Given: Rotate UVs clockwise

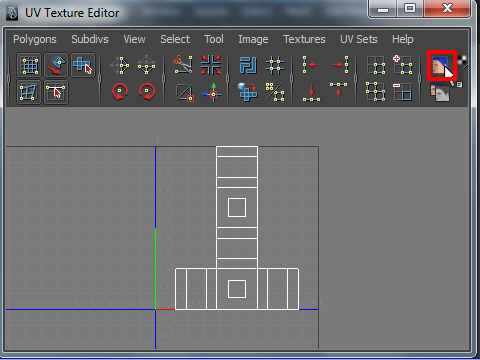Looking at the screenshot, I should [x=147, y=92].
